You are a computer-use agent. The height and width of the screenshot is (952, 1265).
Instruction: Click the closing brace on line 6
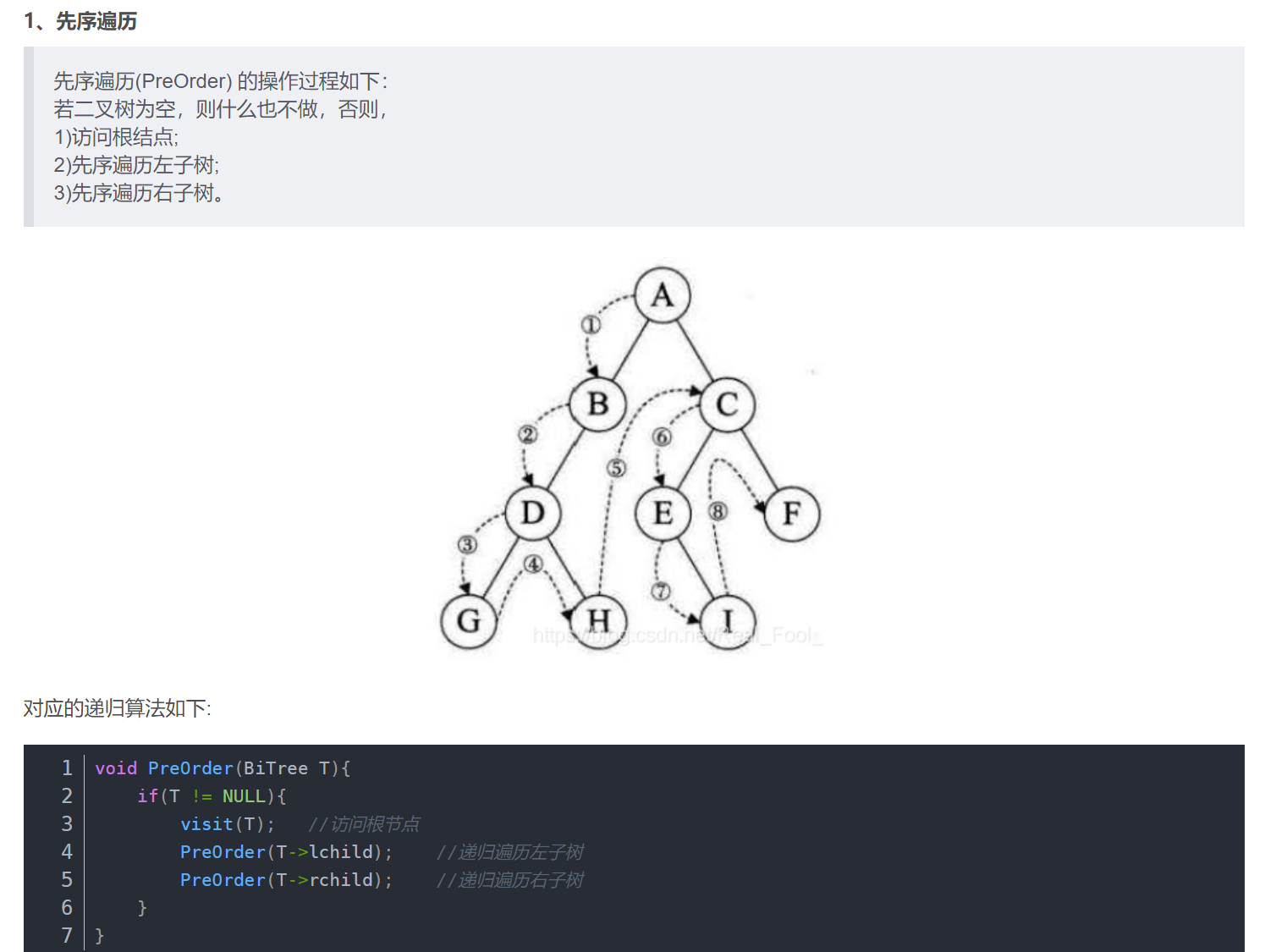(142, 908)
